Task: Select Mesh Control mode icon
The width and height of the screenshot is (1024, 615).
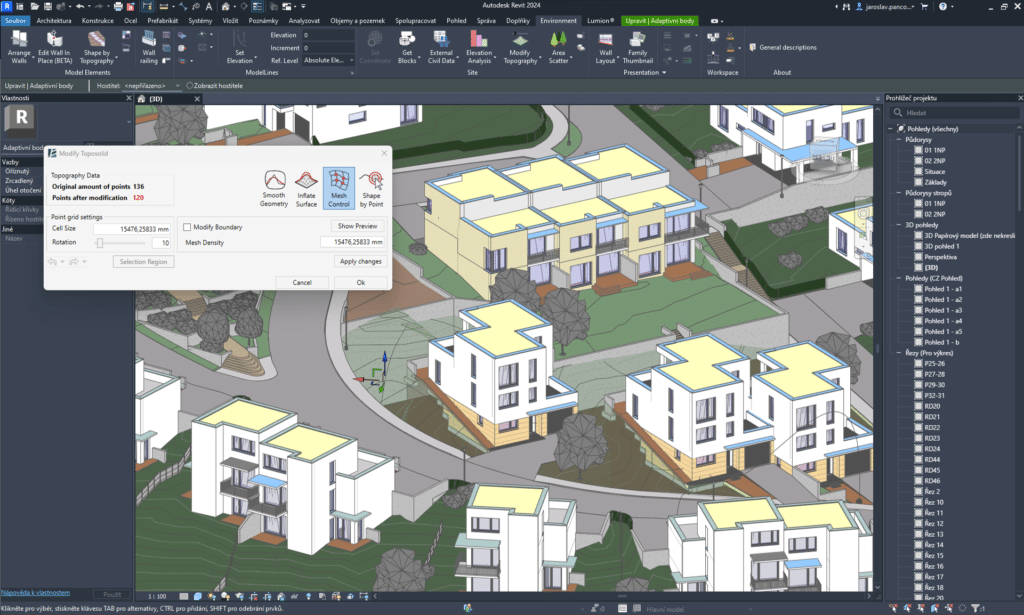Action: point(339,188)
